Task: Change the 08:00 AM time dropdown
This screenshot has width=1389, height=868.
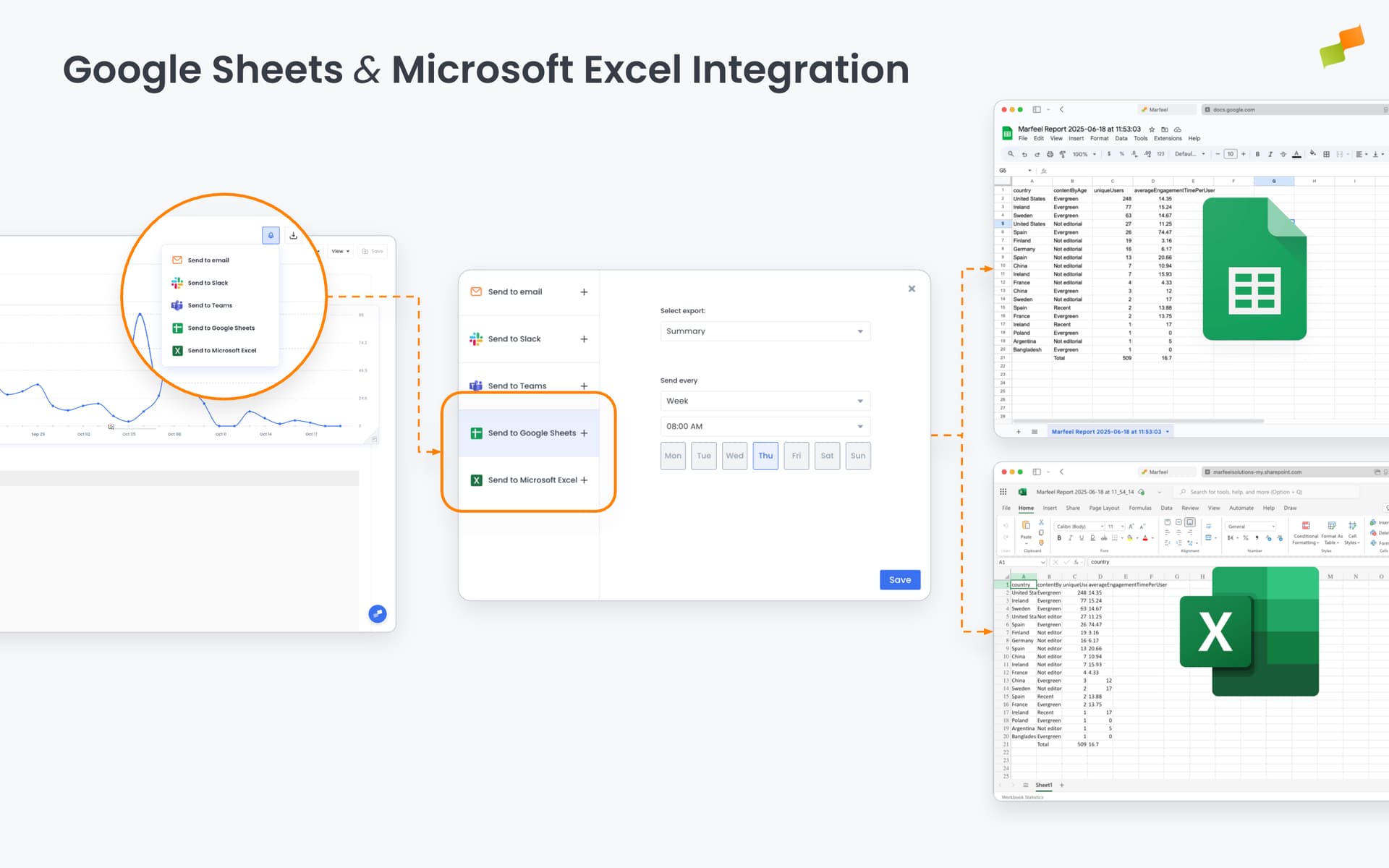Action: [765, 426]
